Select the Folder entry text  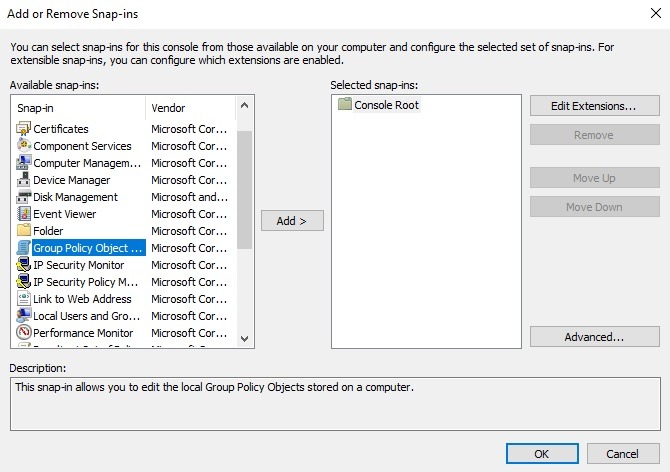coord(48,231)
